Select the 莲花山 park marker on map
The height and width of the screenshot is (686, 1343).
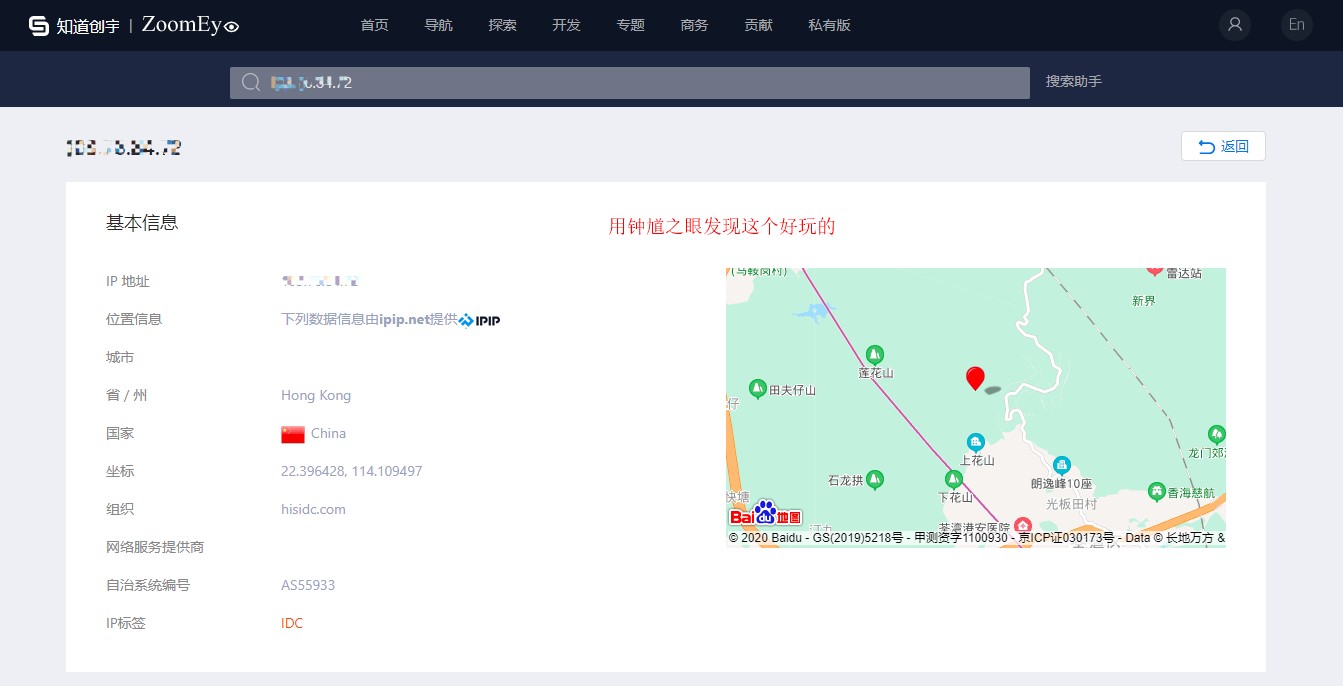click(x=875, y=354)
